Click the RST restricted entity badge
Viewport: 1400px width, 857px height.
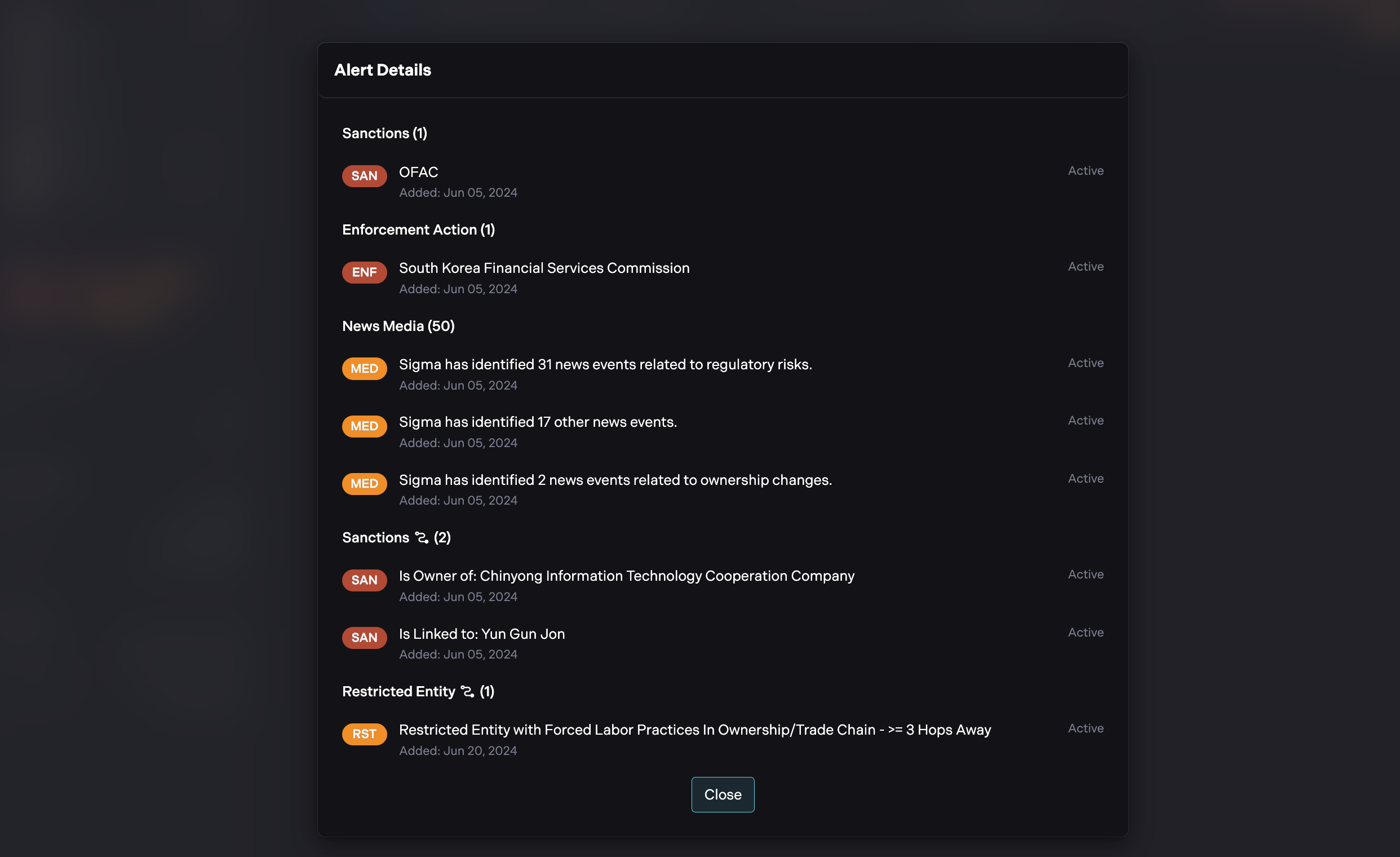coord(364,734)
